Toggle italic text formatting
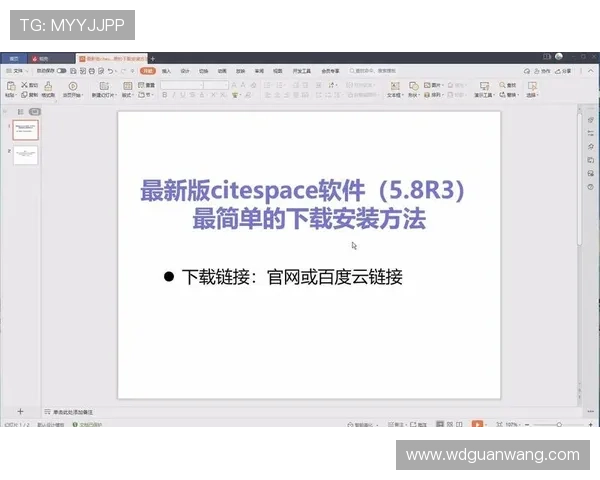The width and height of the screenshot is (600, 480). (x=173, y=96)
